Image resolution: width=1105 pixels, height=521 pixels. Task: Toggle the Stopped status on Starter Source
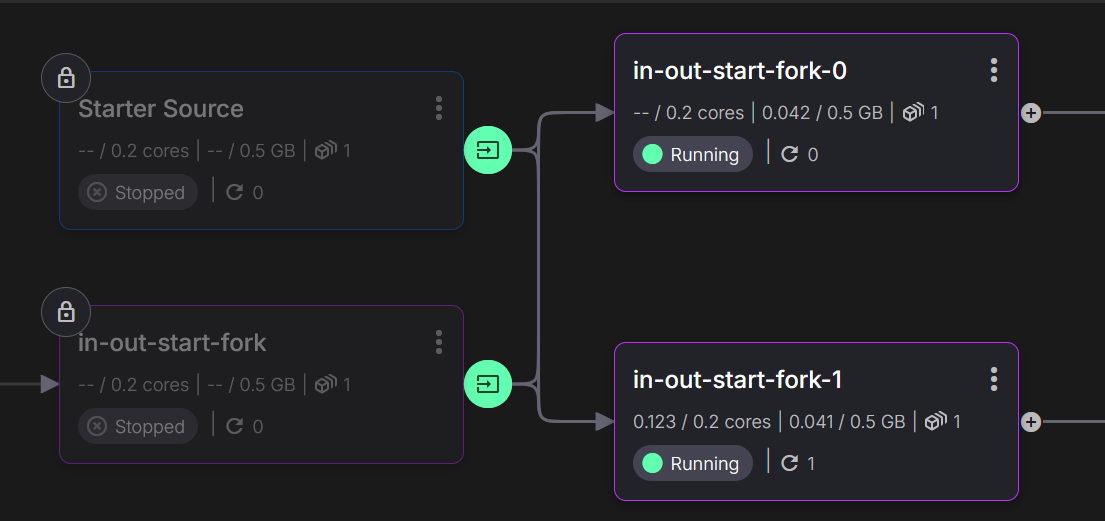[137, 192]
